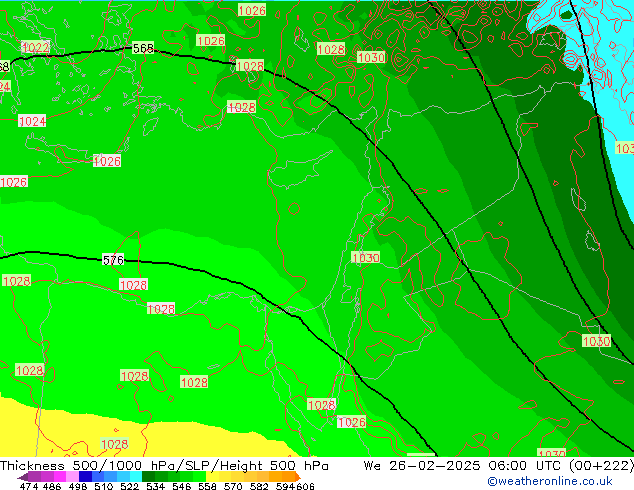Pick the bright lime green legend swatch
The image size is (634, 490).
pyautogui.click(x=200, y=477)
